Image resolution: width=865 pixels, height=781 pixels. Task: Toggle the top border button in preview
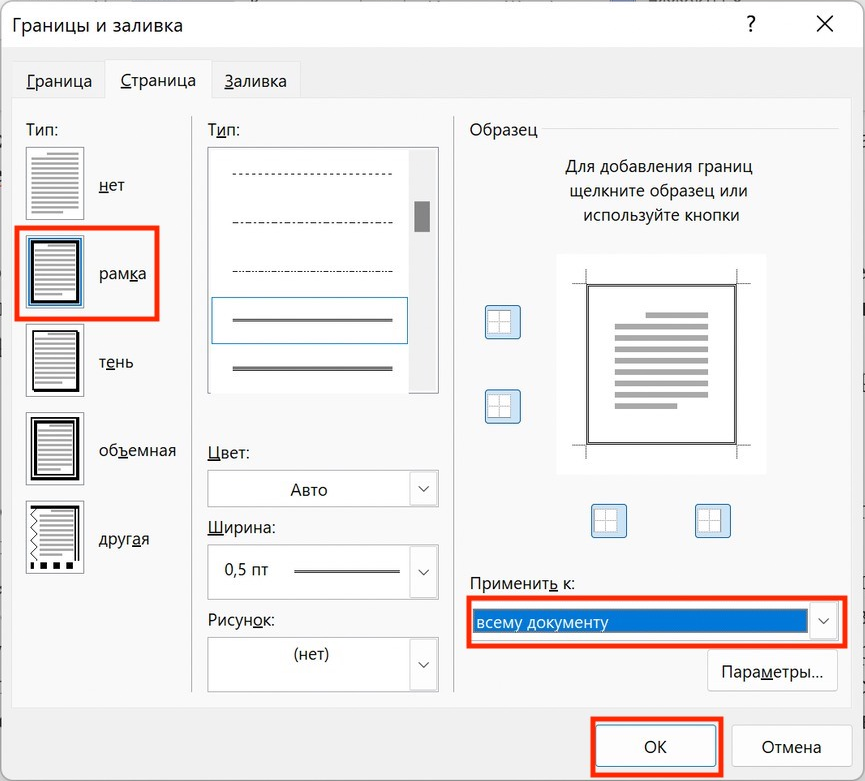tap(503, 322)
